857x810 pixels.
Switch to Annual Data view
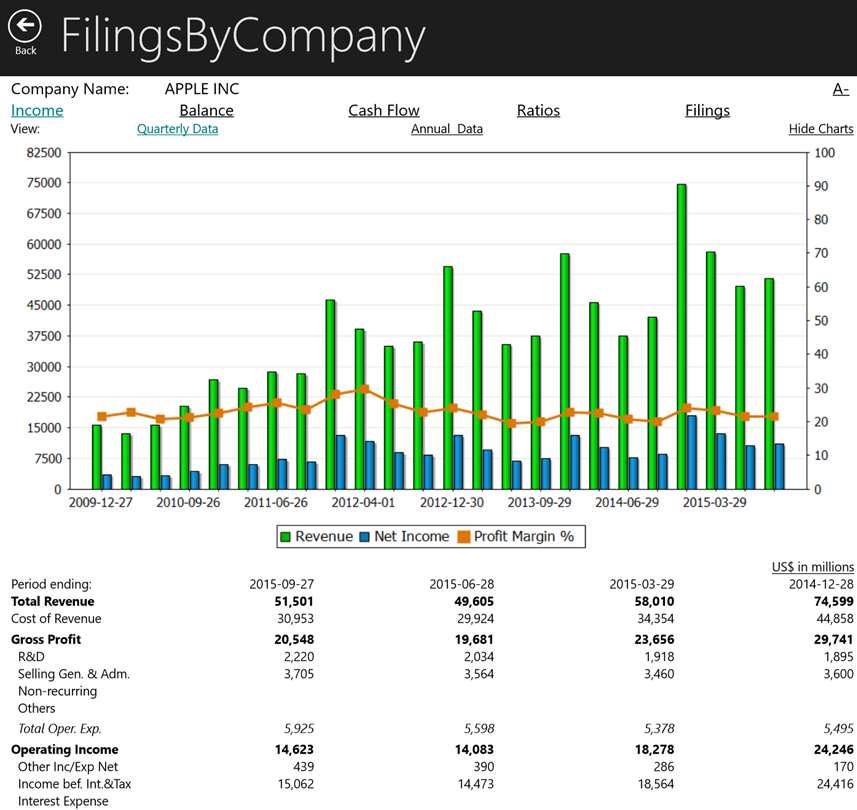click(447, 129)
